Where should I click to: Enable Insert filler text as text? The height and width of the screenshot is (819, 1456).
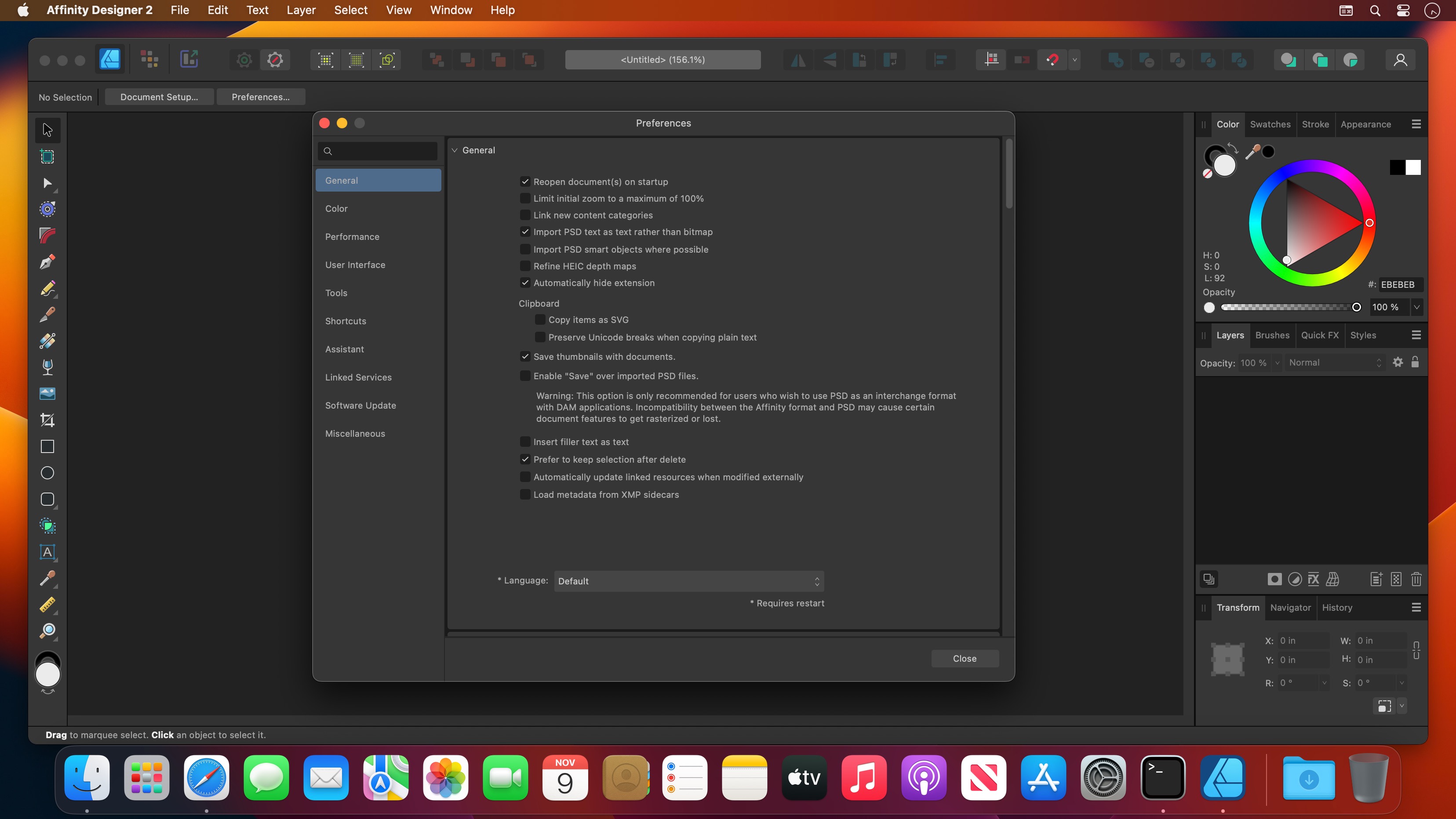coord(525,442)
